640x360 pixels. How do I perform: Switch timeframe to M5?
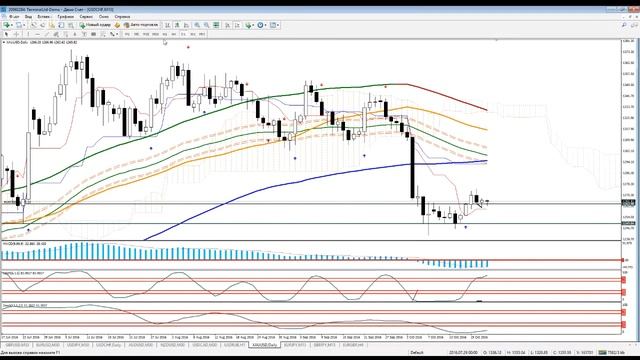pos(136,34)
